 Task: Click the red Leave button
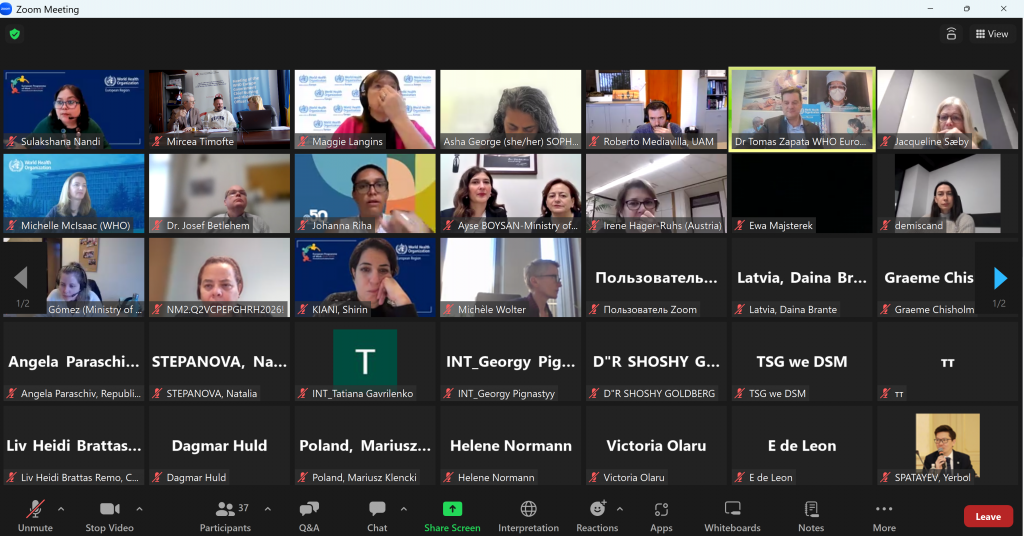coord(988,516)
